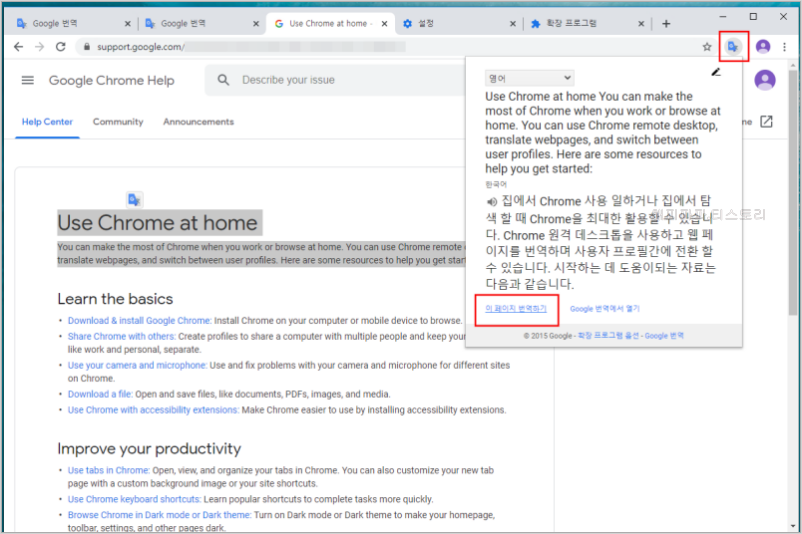Select the Announcements tab

coord(198,122)
